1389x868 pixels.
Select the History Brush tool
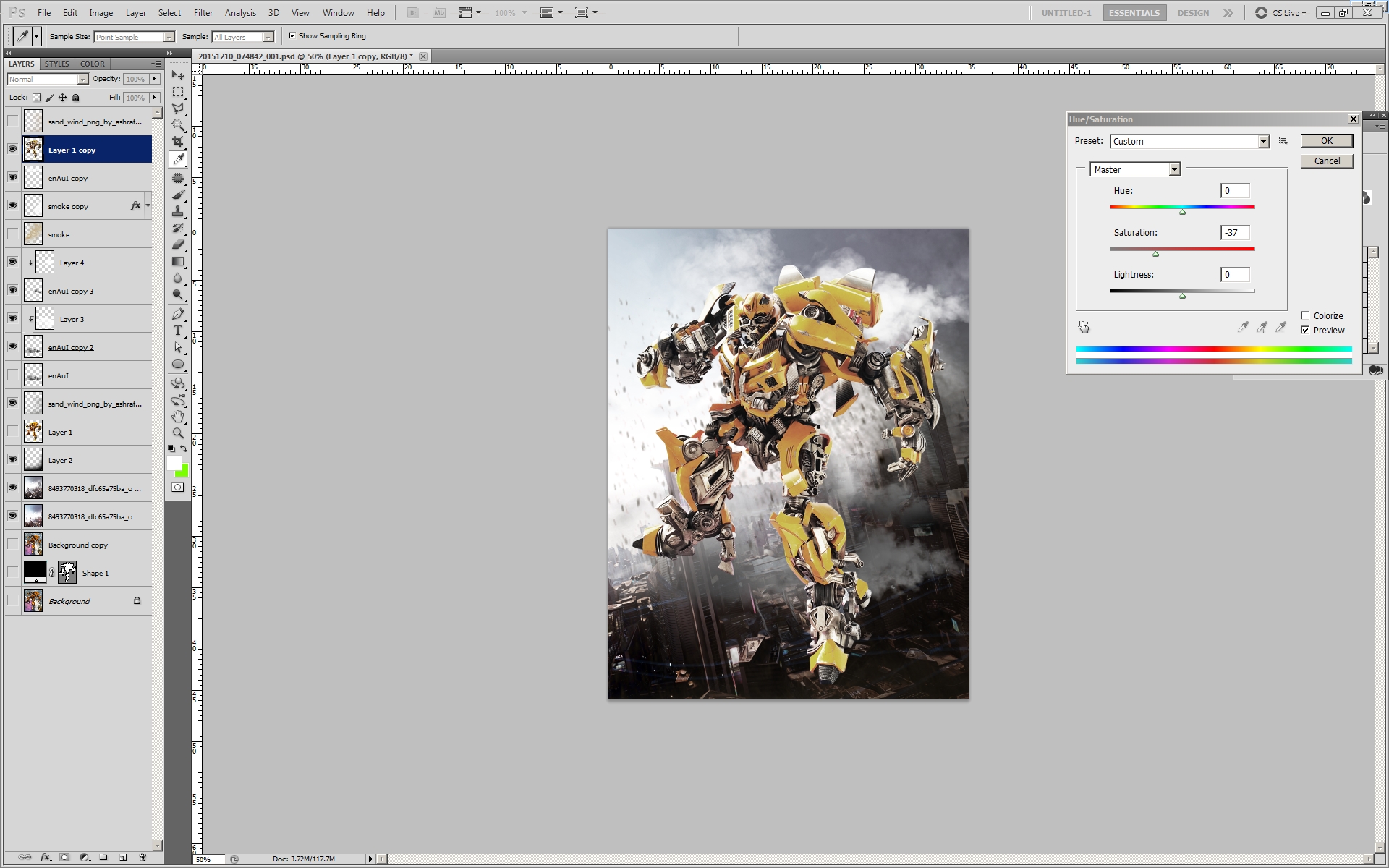[178, 228]
